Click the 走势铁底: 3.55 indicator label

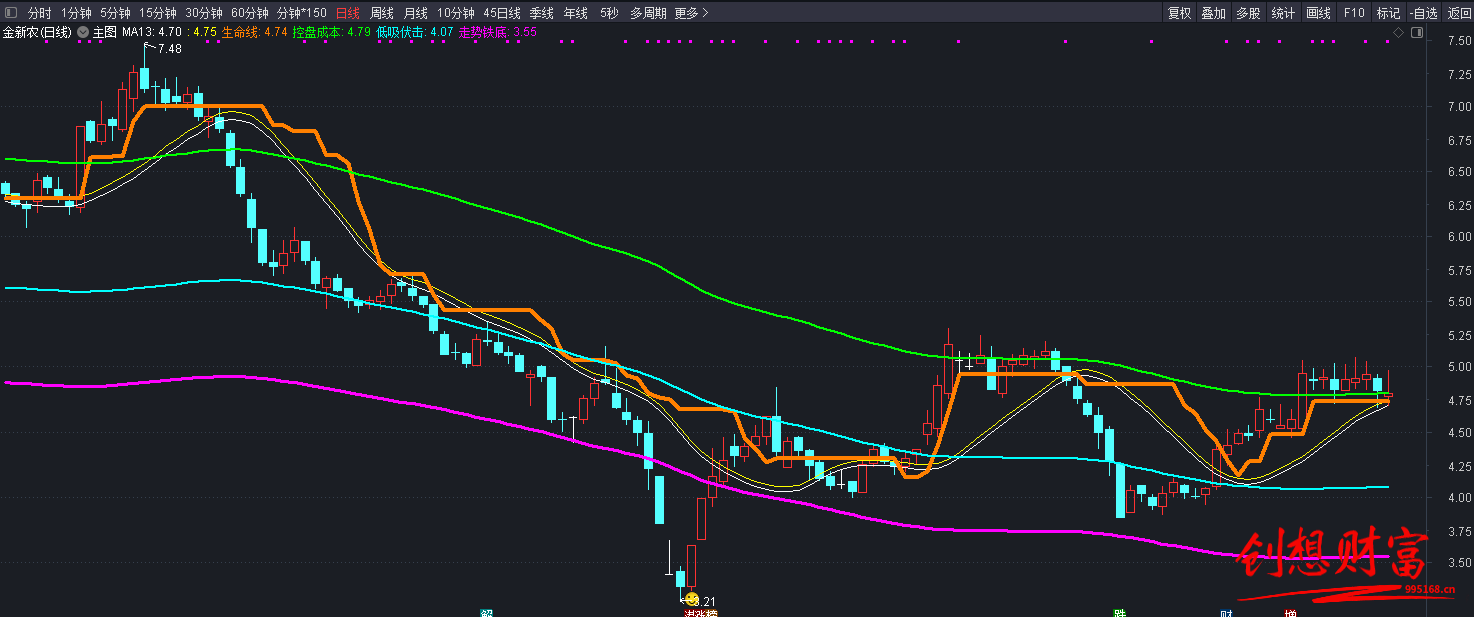pyautogui.click(x=497, y=32)
